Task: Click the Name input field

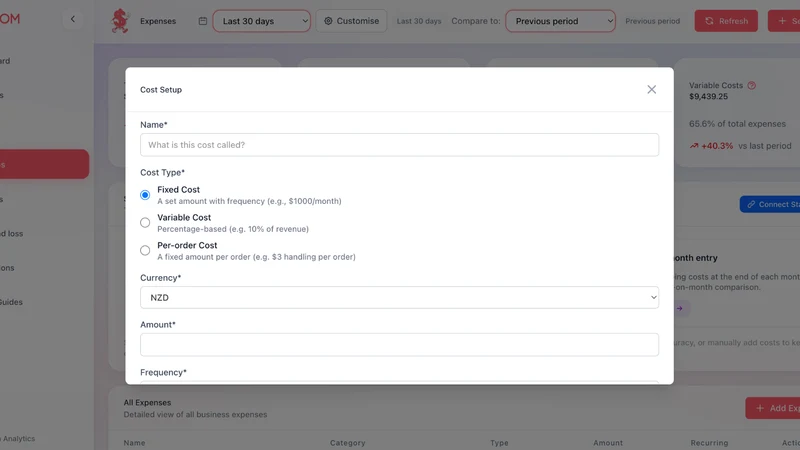Action: pos(399,145)
